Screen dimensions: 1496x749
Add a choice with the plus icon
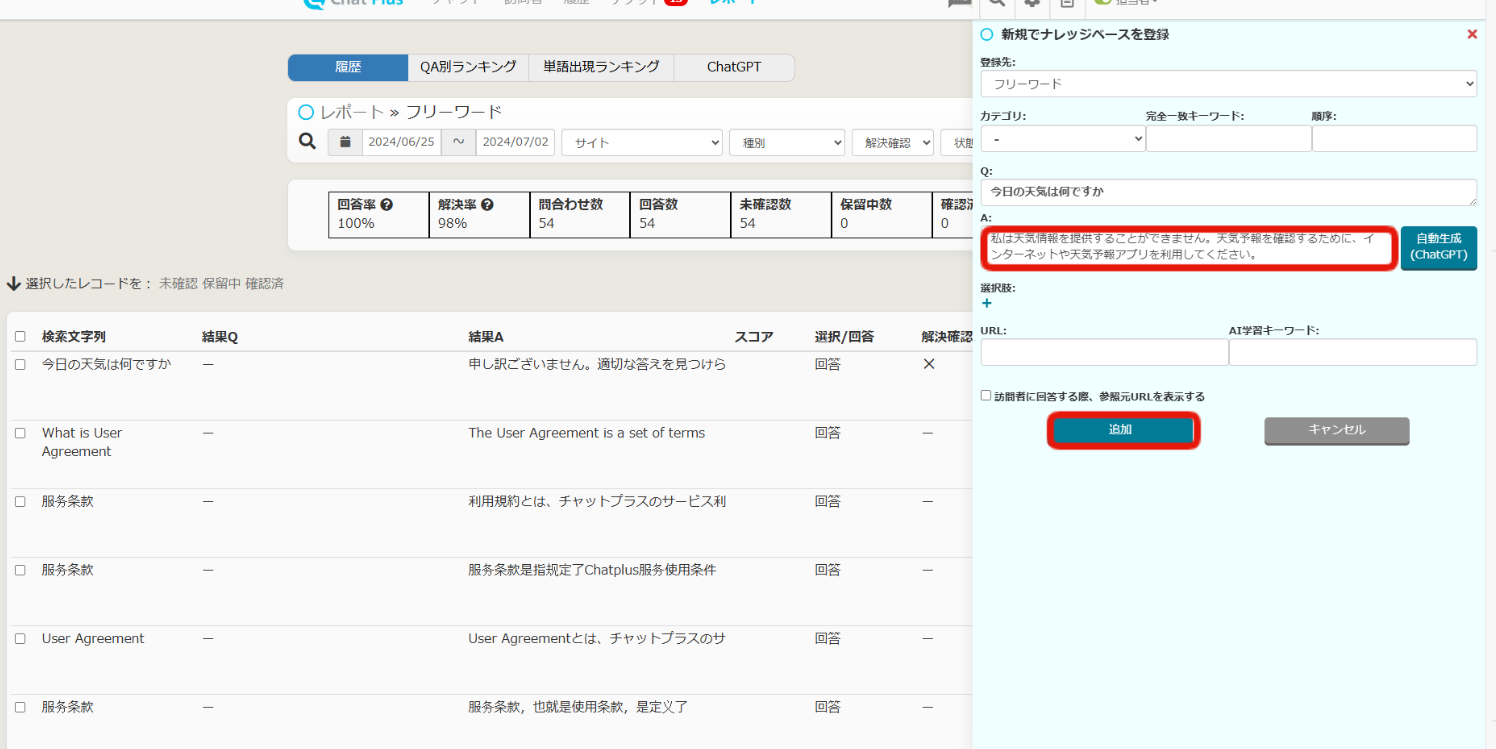coord(987,303)
